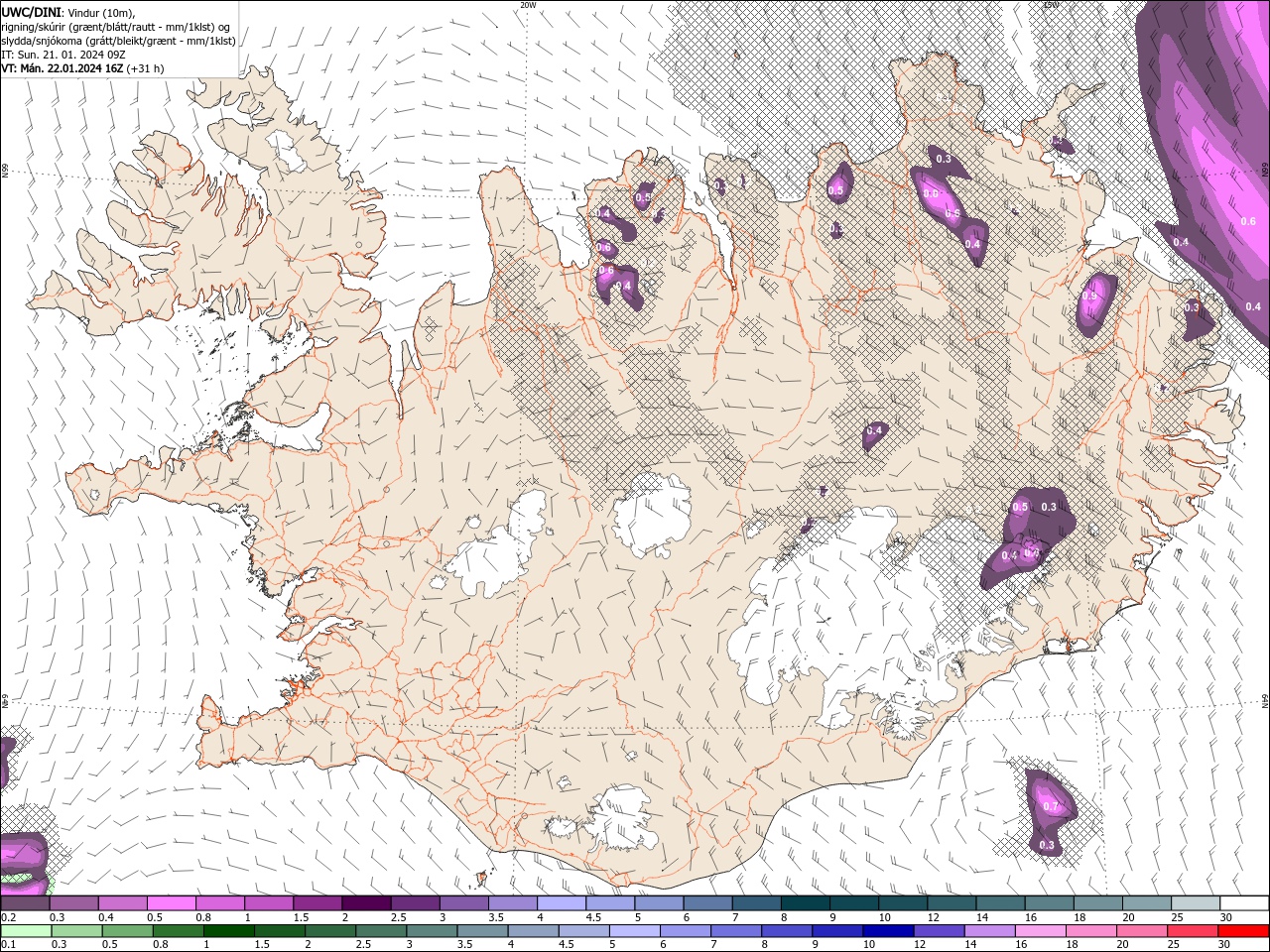Viewport: 1270px width, 952px height.
Task: Click the 'IT: Sun. 21. 01. 2024 09Z' line
Action: 63,55
